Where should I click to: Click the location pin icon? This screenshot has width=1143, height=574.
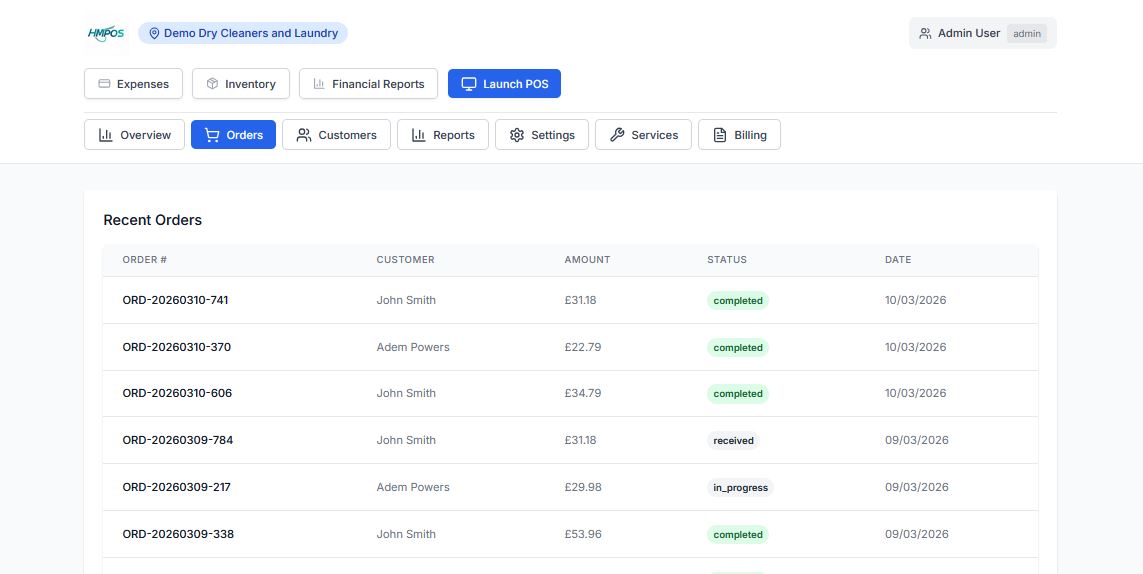[154, 33]
